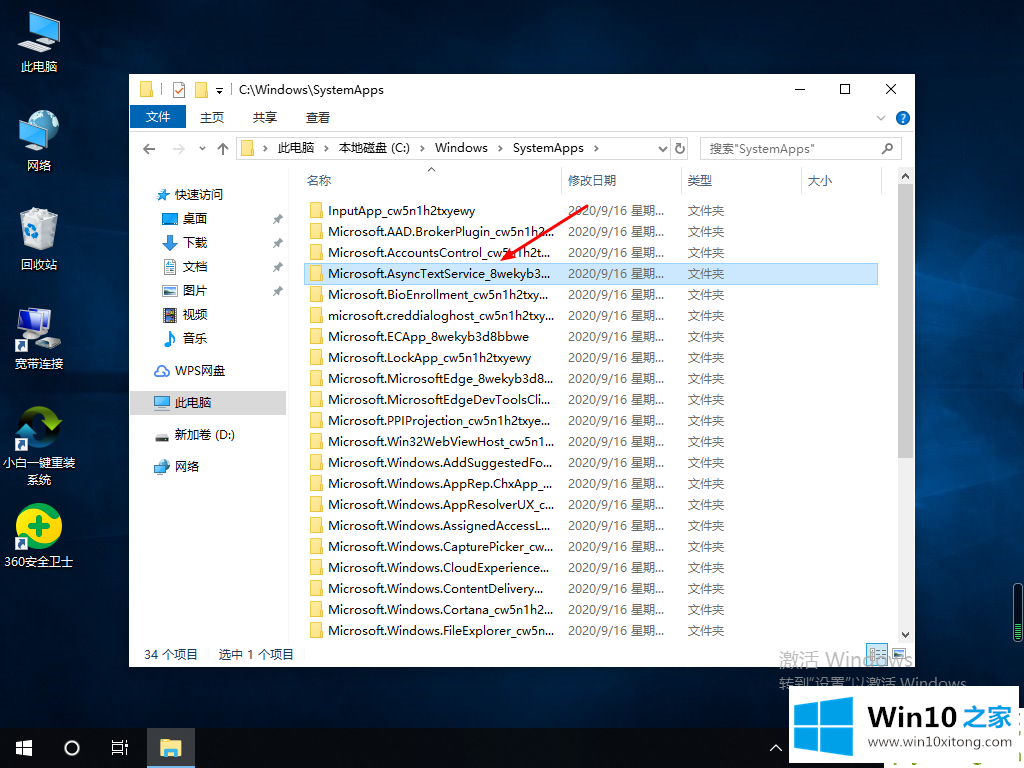The width and height of the screenshot is (1024, 768).
Task: Open the 文件 ribbon tab
Action: coord(157,117)
